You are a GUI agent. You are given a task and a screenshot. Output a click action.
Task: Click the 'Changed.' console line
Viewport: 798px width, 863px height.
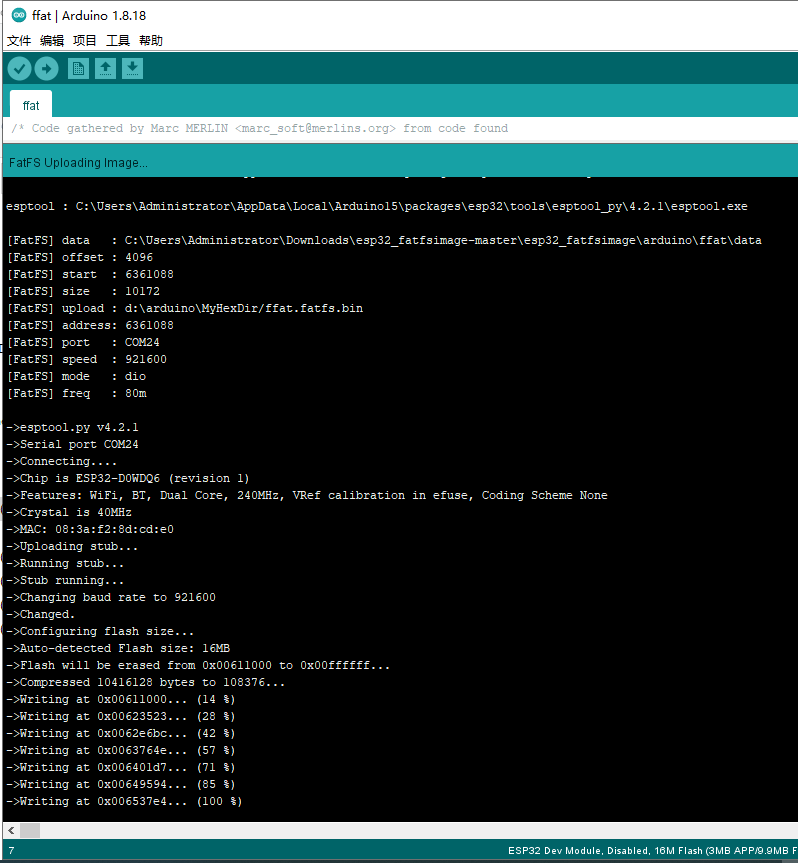[x=40, y=615]
